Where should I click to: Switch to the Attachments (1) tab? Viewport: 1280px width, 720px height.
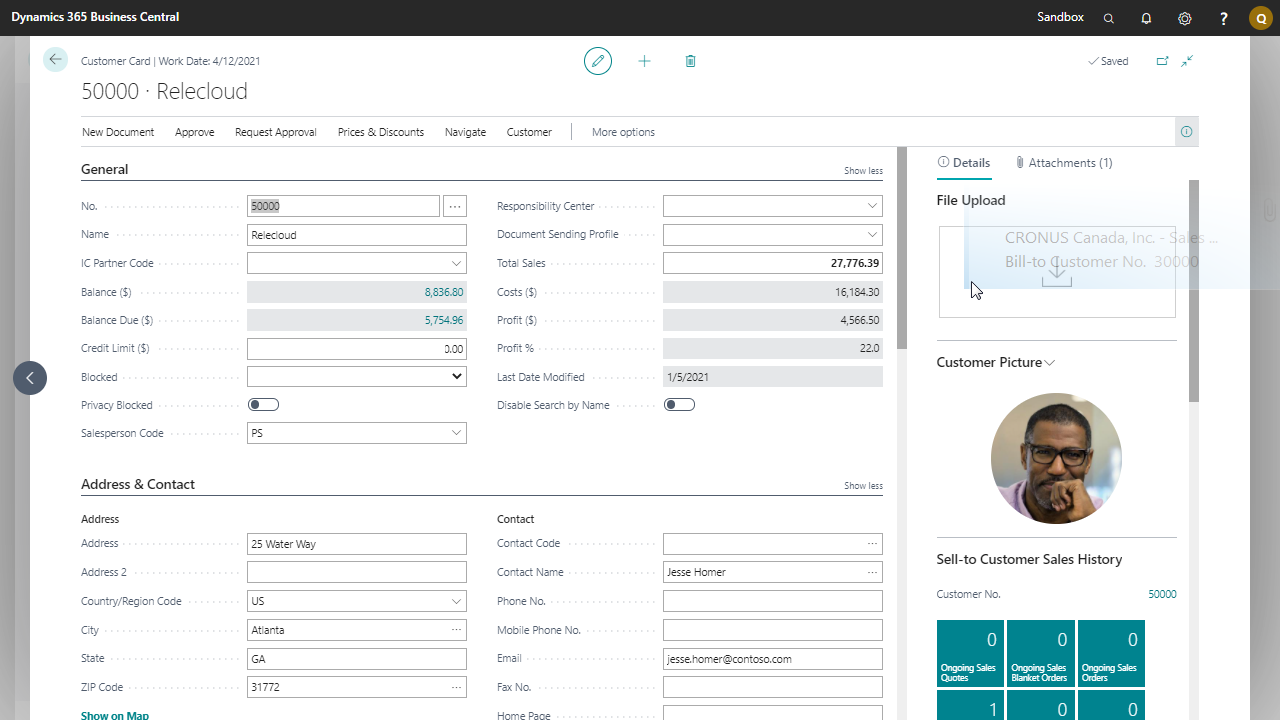1063,163
